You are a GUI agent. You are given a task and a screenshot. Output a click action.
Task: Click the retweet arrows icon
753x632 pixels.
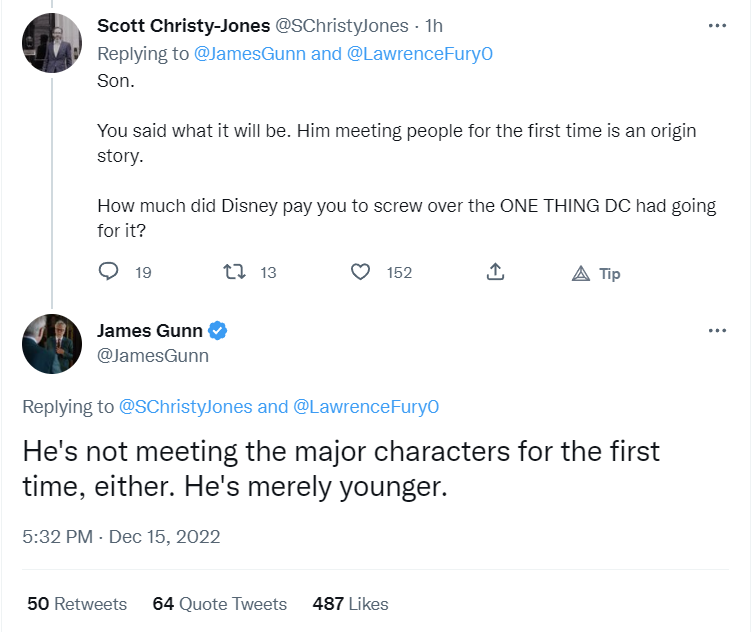point(233,272)
